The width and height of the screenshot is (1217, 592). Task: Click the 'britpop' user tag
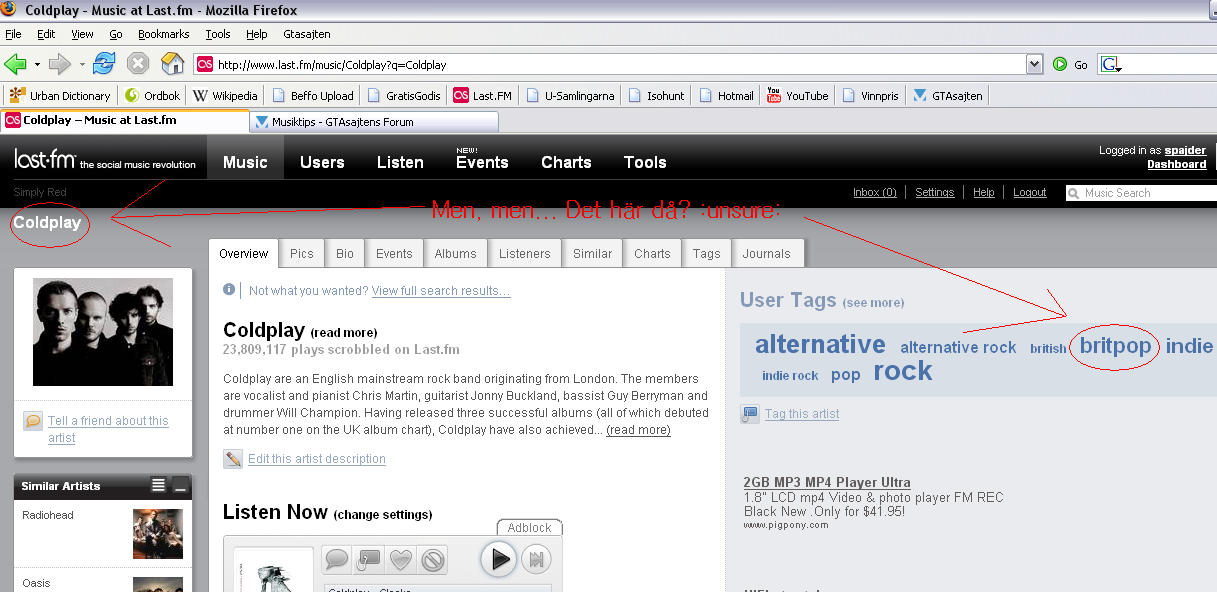[1116, 347]
